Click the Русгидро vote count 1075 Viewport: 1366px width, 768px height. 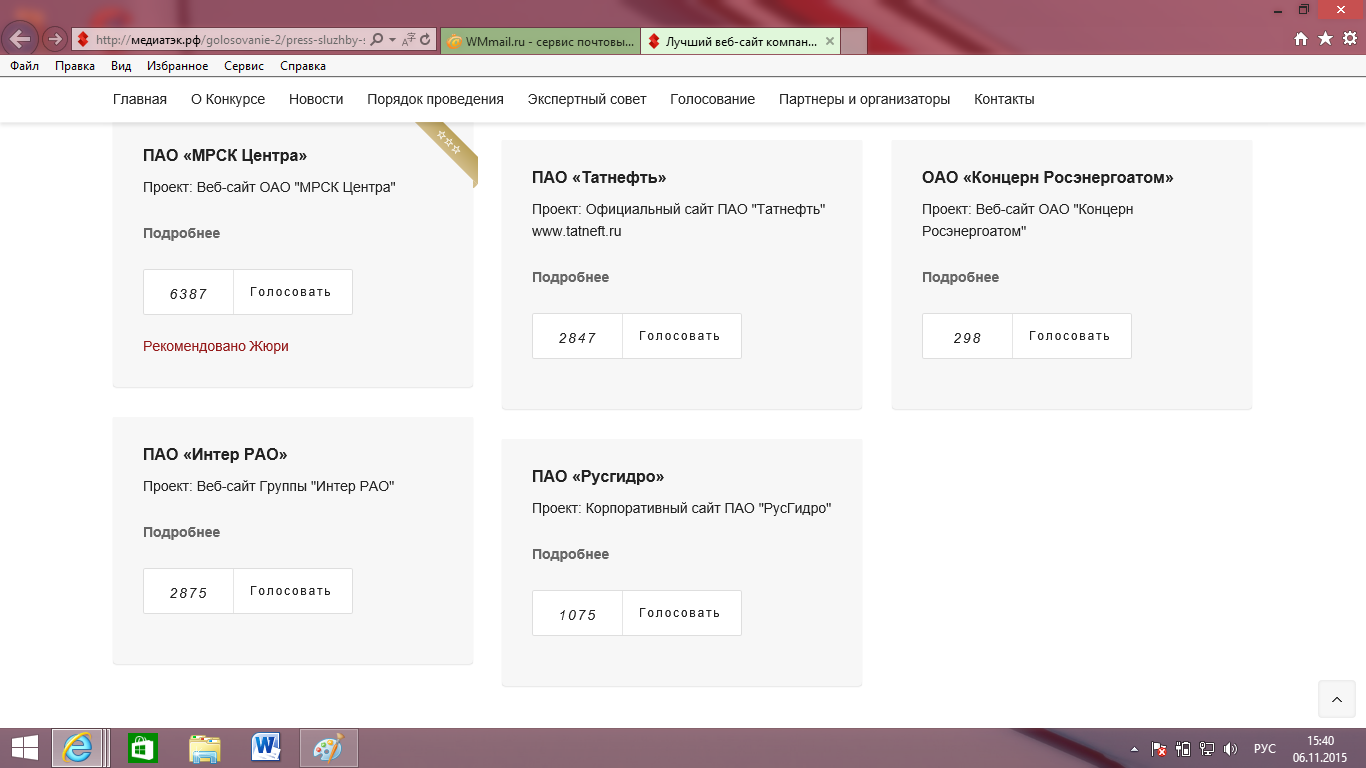click(577, 614)
